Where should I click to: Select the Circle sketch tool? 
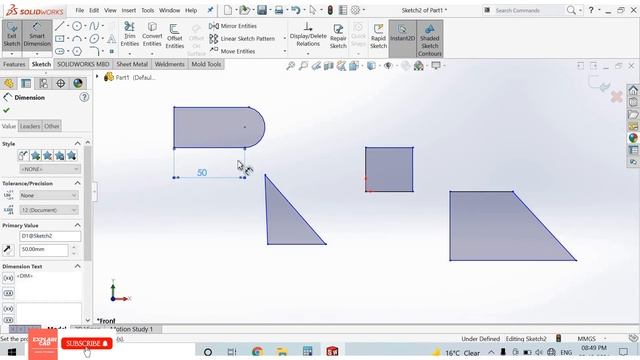click(x=77, y=26)
